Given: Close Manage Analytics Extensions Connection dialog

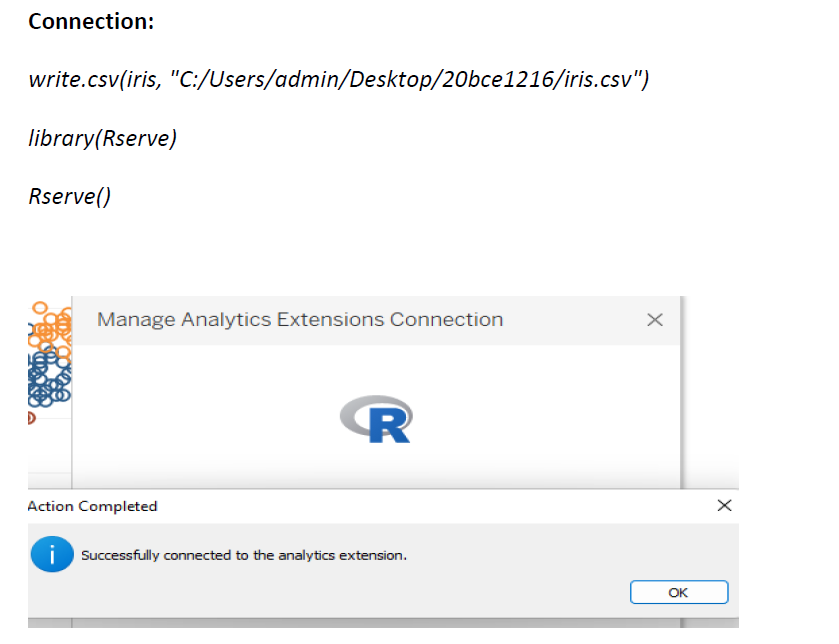Looking at the screenshot, I should [654, 320].
